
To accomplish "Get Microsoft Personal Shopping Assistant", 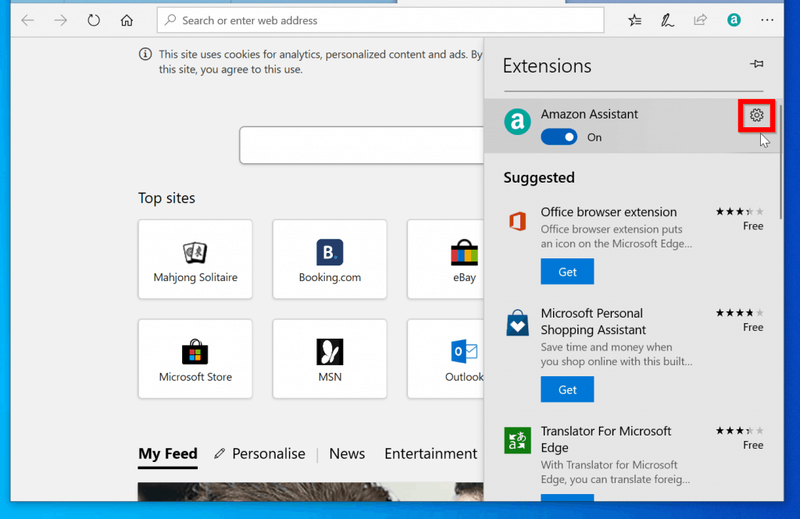I will pyautogui.click(x=567, y=389).
